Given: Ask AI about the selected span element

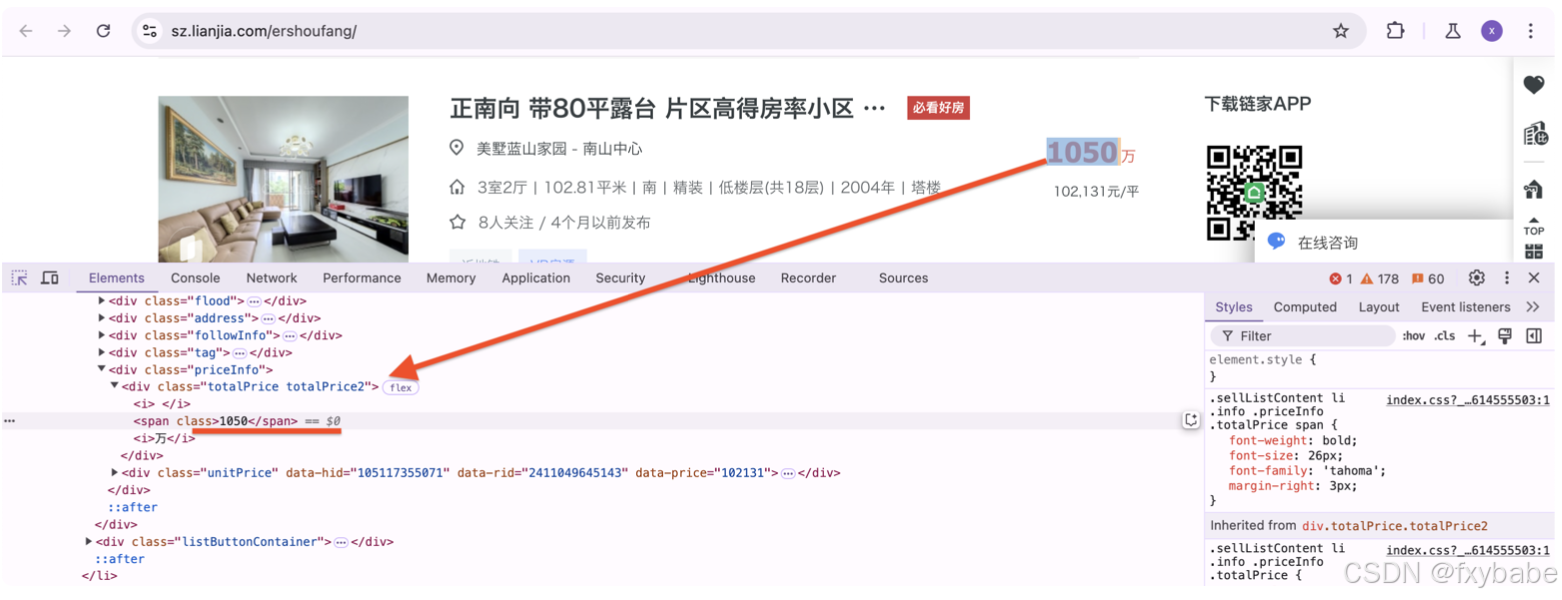Looking at the screenshot, I should click(x=1190, y=421).
